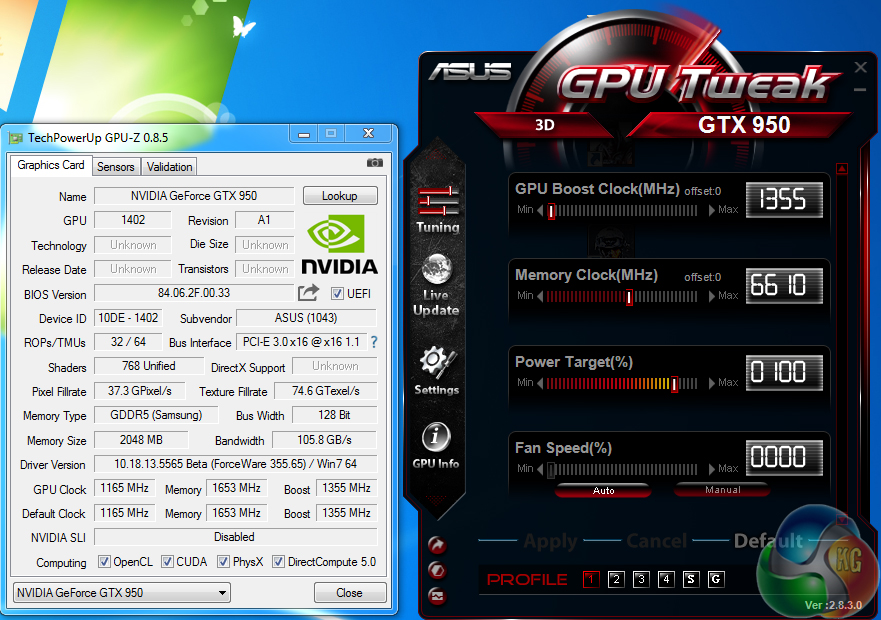The image size is (881, 620).
Task: Toggle the CUDA checkbox
Action: (167, 562)
